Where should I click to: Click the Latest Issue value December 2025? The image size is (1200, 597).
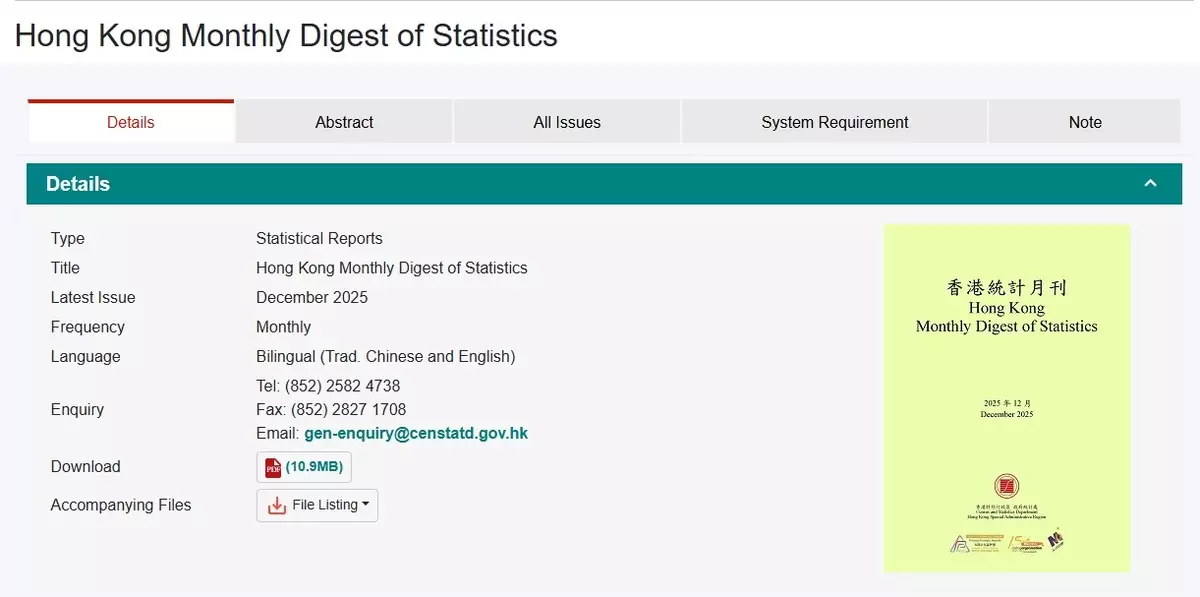312,298
